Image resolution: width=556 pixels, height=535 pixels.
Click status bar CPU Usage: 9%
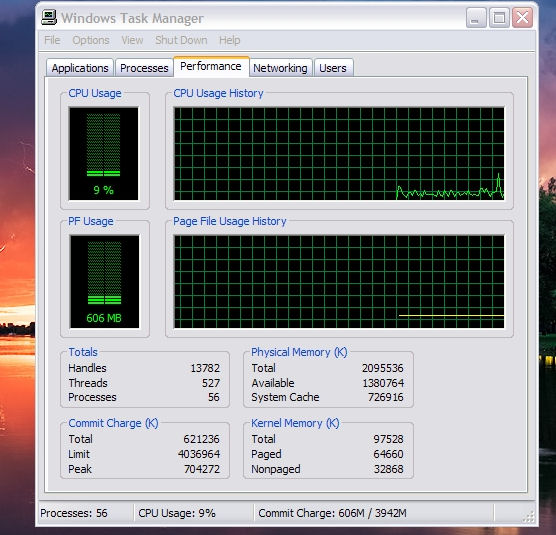pyautogui.click(x=177, y=513)
